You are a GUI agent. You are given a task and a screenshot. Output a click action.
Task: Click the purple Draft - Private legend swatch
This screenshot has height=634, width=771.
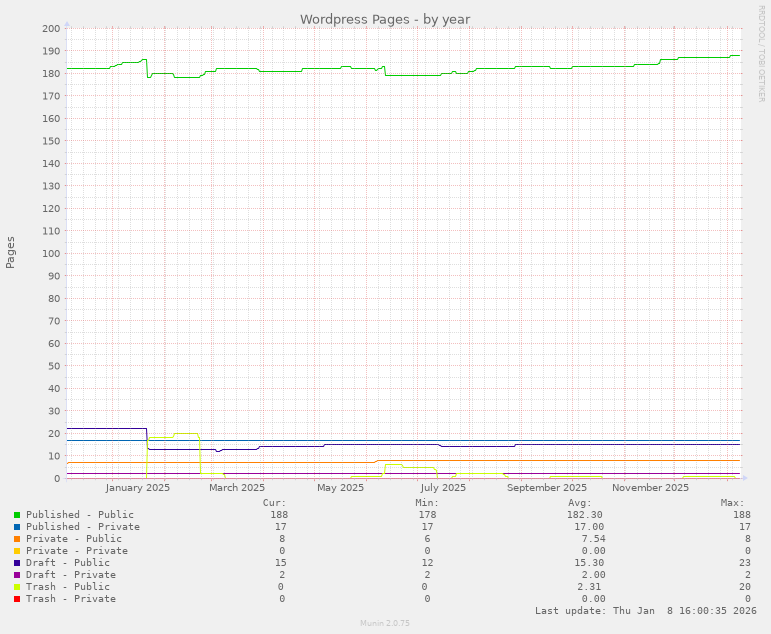tap(17, 575)
